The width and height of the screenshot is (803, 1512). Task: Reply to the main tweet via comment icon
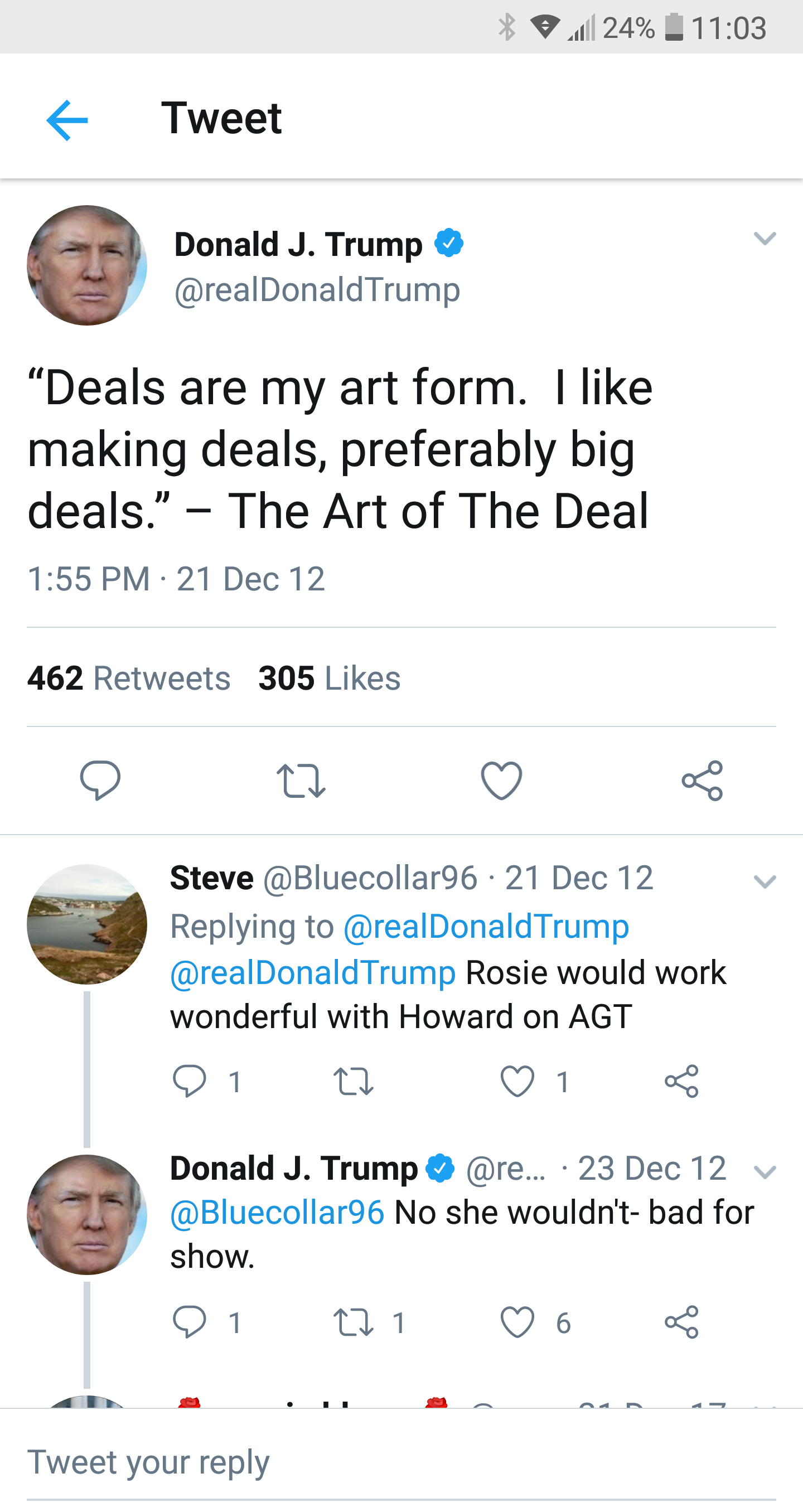(100, 780)
